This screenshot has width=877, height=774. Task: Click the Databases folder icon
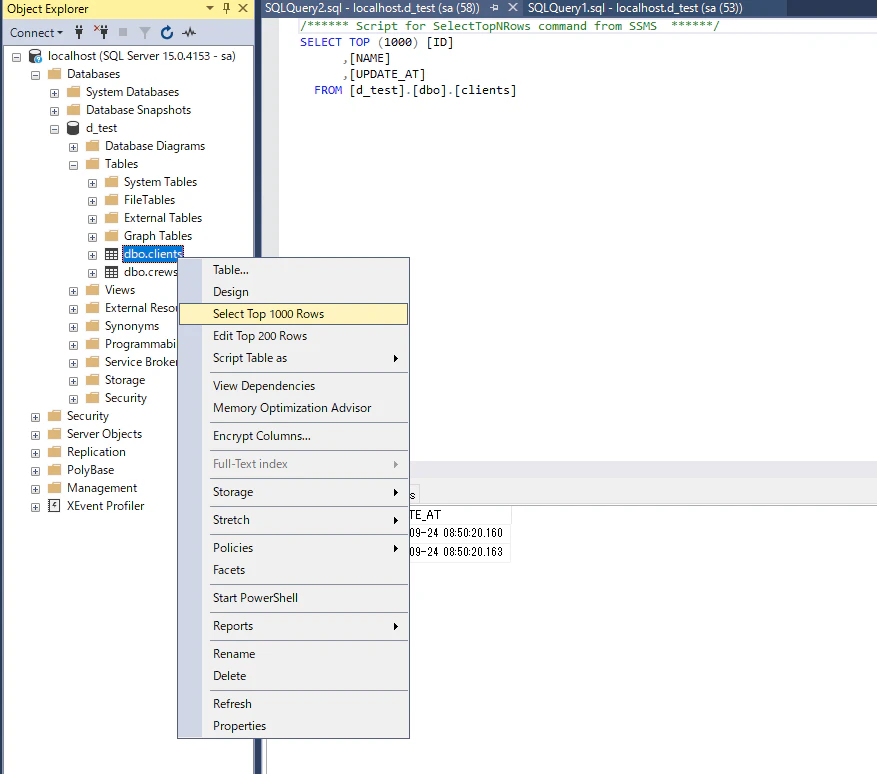[54, 74]
